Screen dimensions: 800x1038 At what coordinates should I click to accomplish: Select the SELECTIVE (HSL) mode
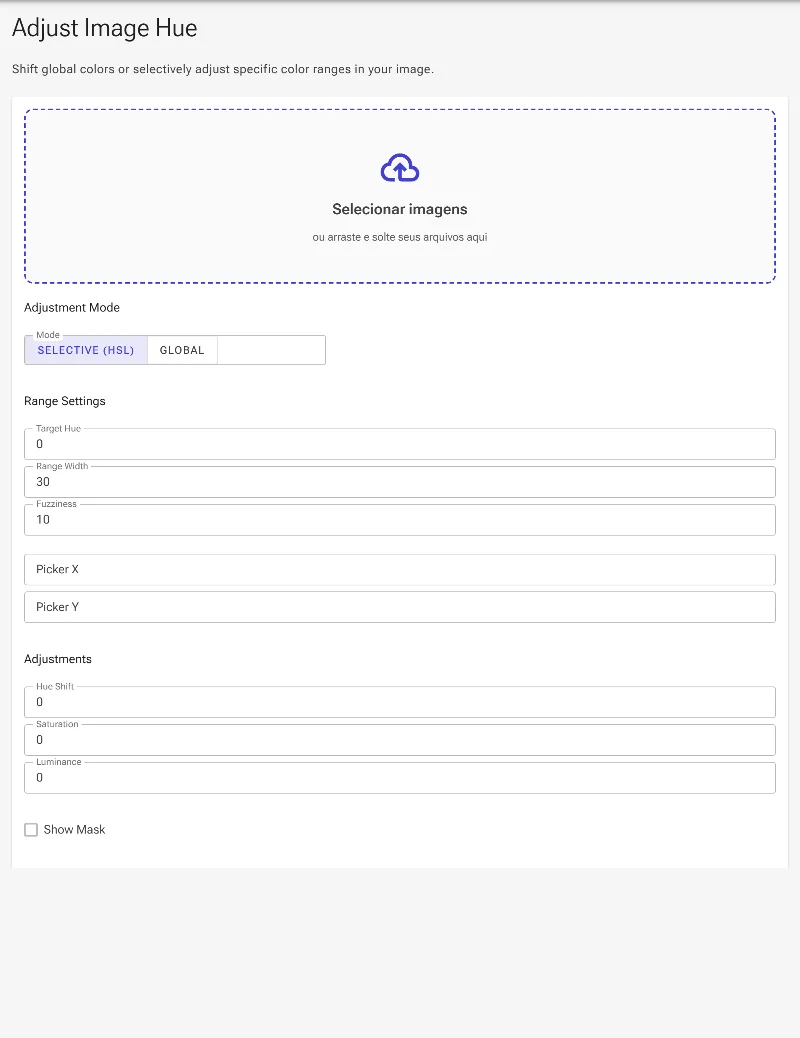coord(86,350)
